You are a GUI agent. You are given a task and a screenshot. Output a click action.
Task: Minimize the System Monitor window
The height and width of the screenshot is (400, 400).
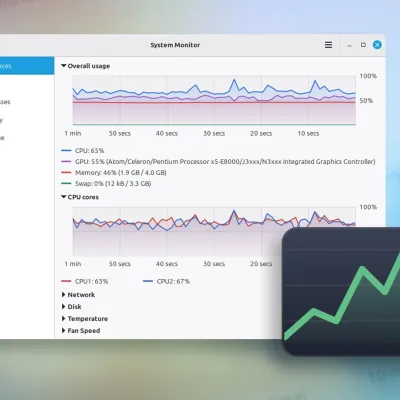(x=349, y=45)
